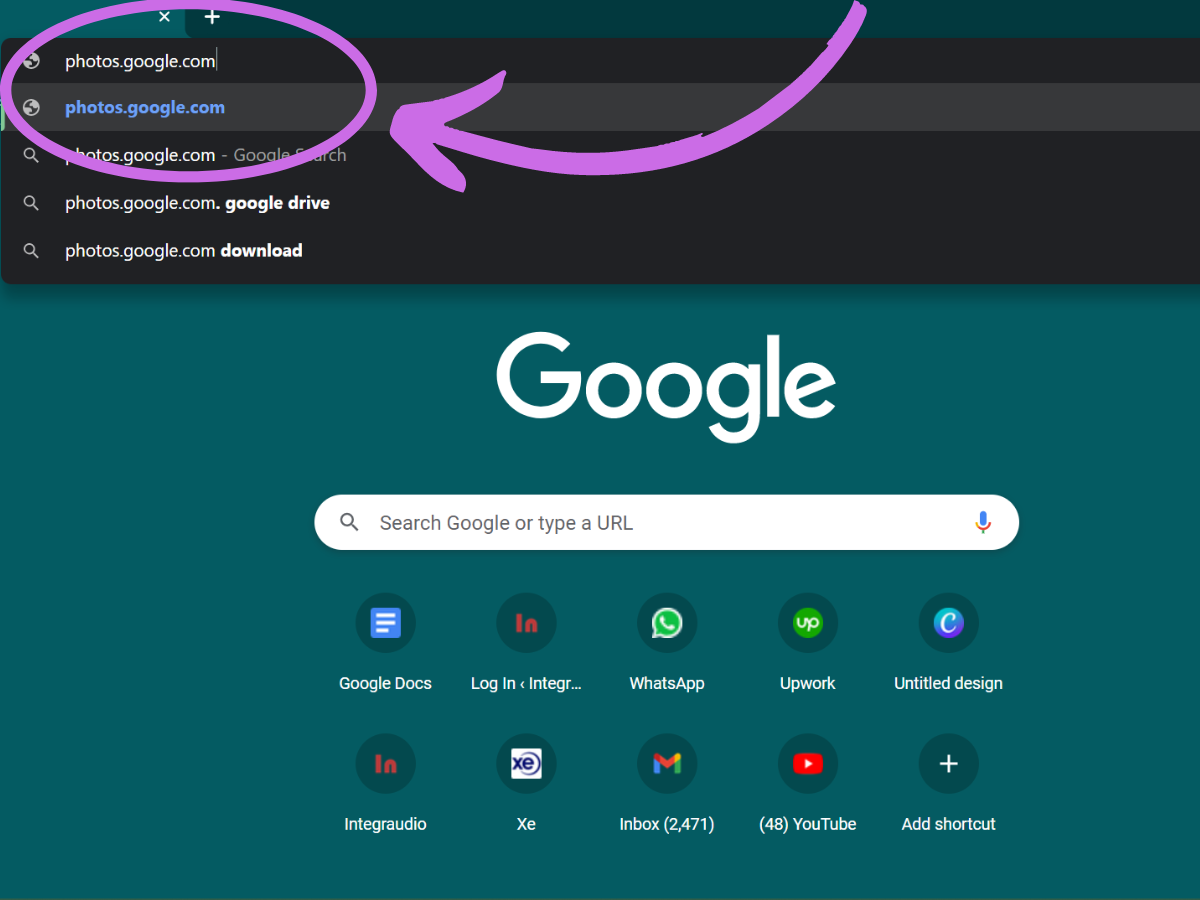Open the '(48) YouTube' shortcut
The image size is (1200, 900).
pos(807,784)
